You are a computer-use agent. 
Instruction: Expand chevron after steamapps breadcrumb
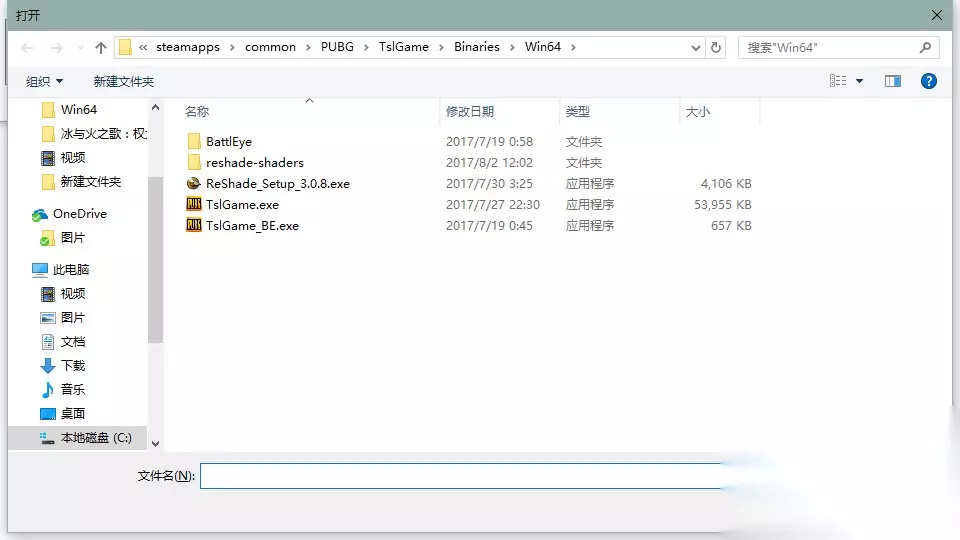coord(232,47)
